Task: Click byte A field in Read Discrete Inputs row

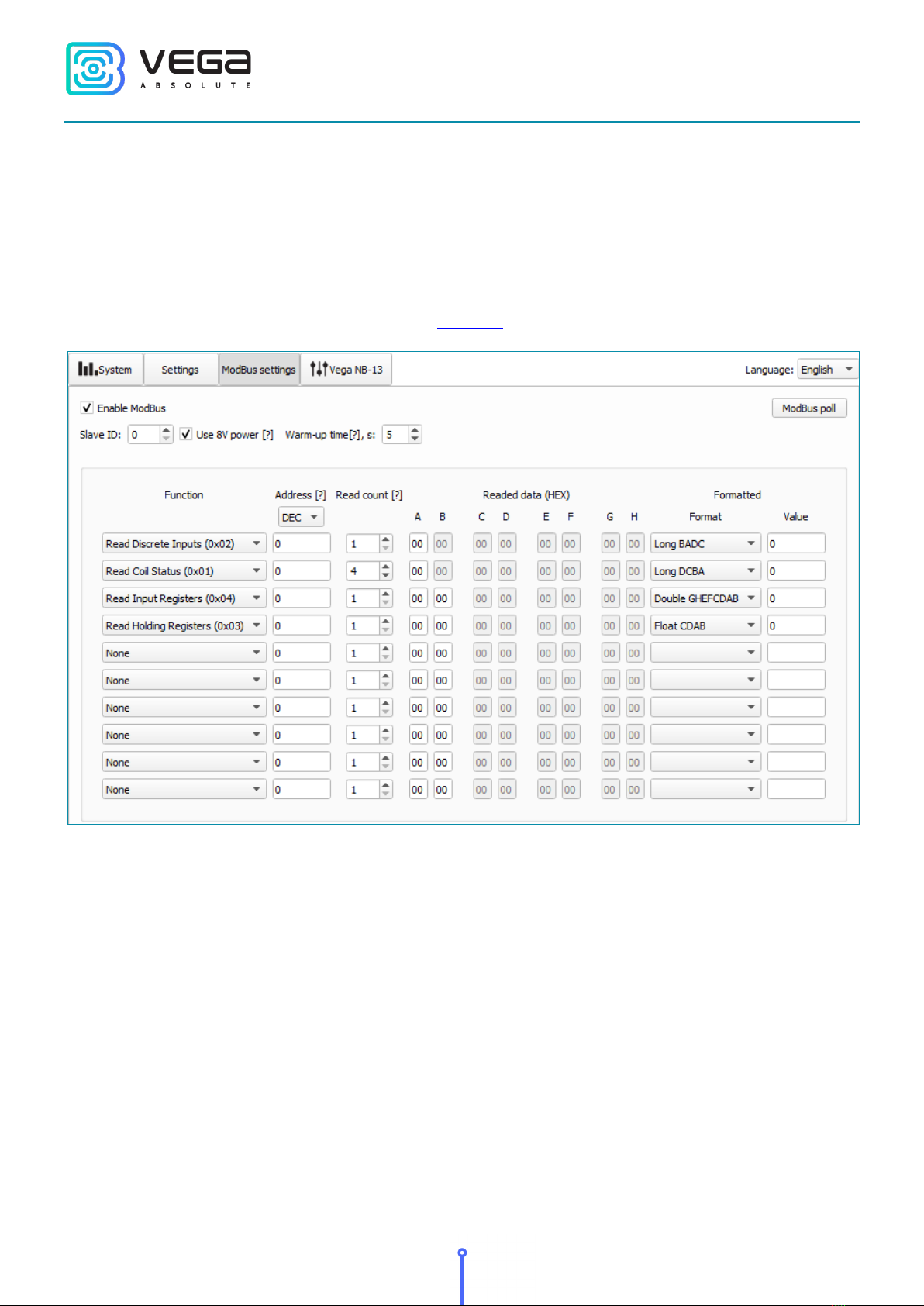Action: (418, 544)
